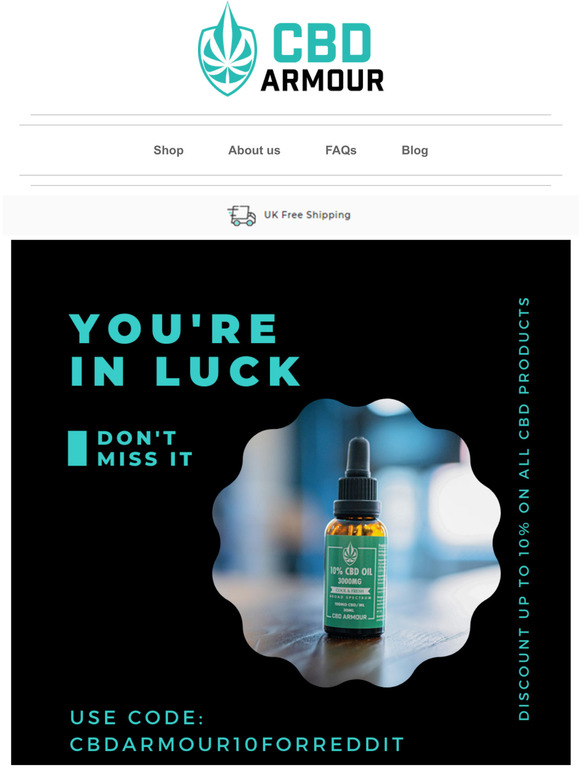Click the DON'T MISS IT text

point(145,448)
